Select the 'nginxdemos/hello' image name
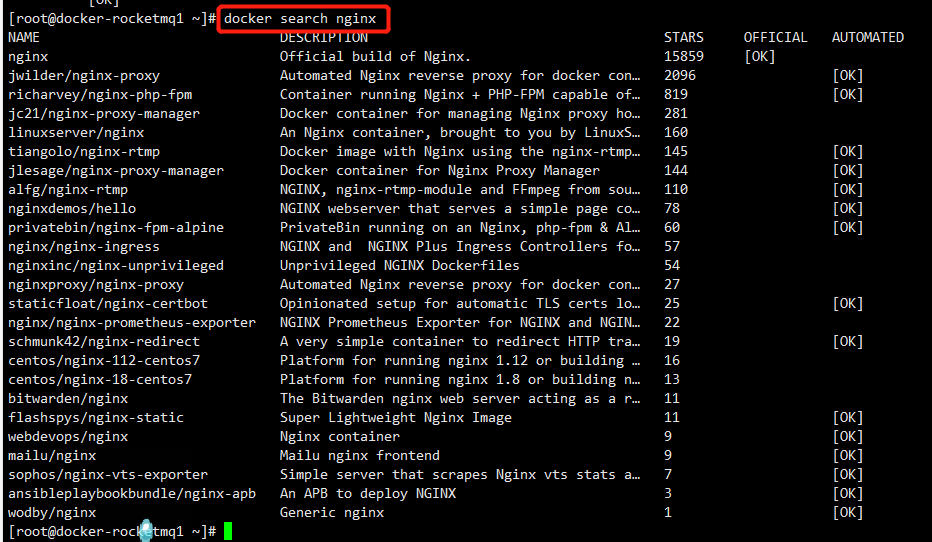Screen dimensions: 932x542 [x=72, y=209]
